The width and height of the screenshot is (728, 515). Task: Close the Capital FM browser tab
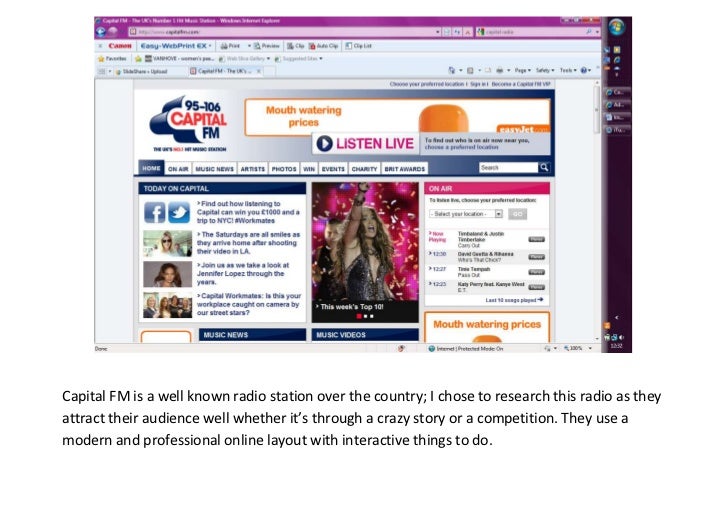point(259,71)
